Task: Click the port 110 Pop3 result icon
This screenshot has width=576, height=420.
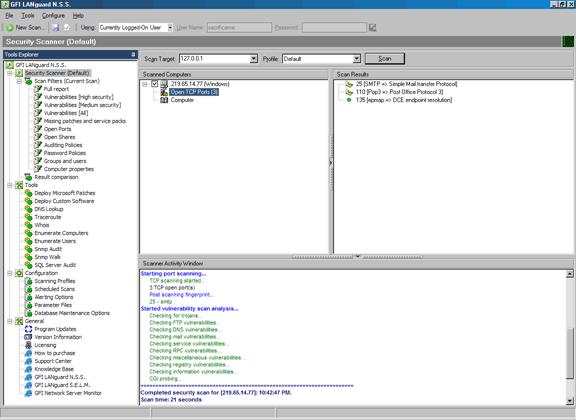Action: pos(349,92)
